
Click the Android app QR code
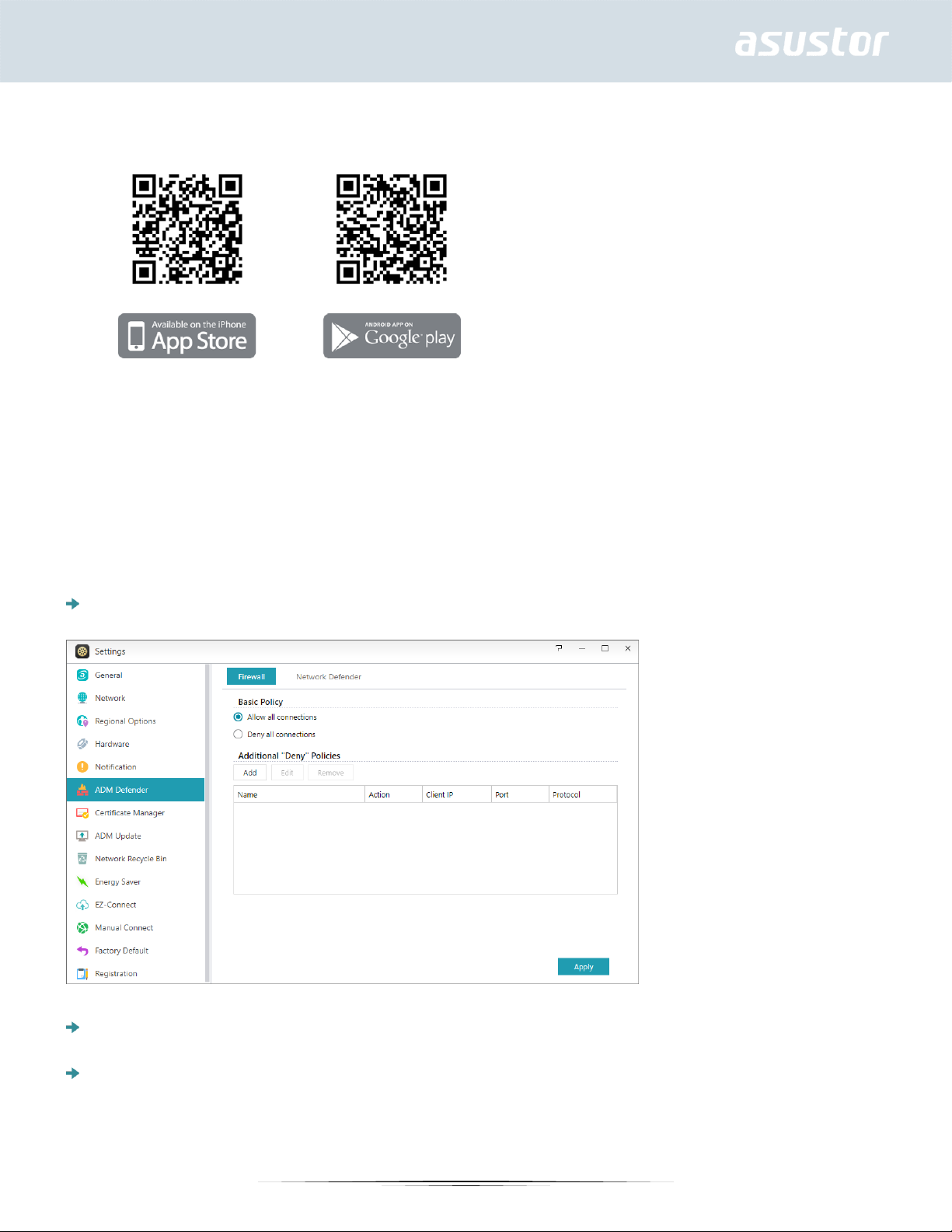(x=392, y=229)
